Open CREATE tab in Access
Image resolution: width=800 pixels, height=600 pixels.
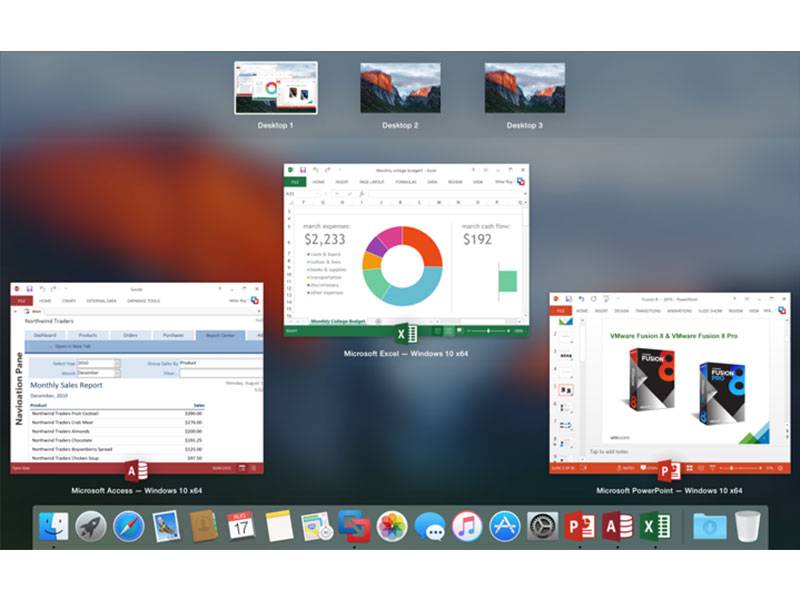[x=69, y=301]
